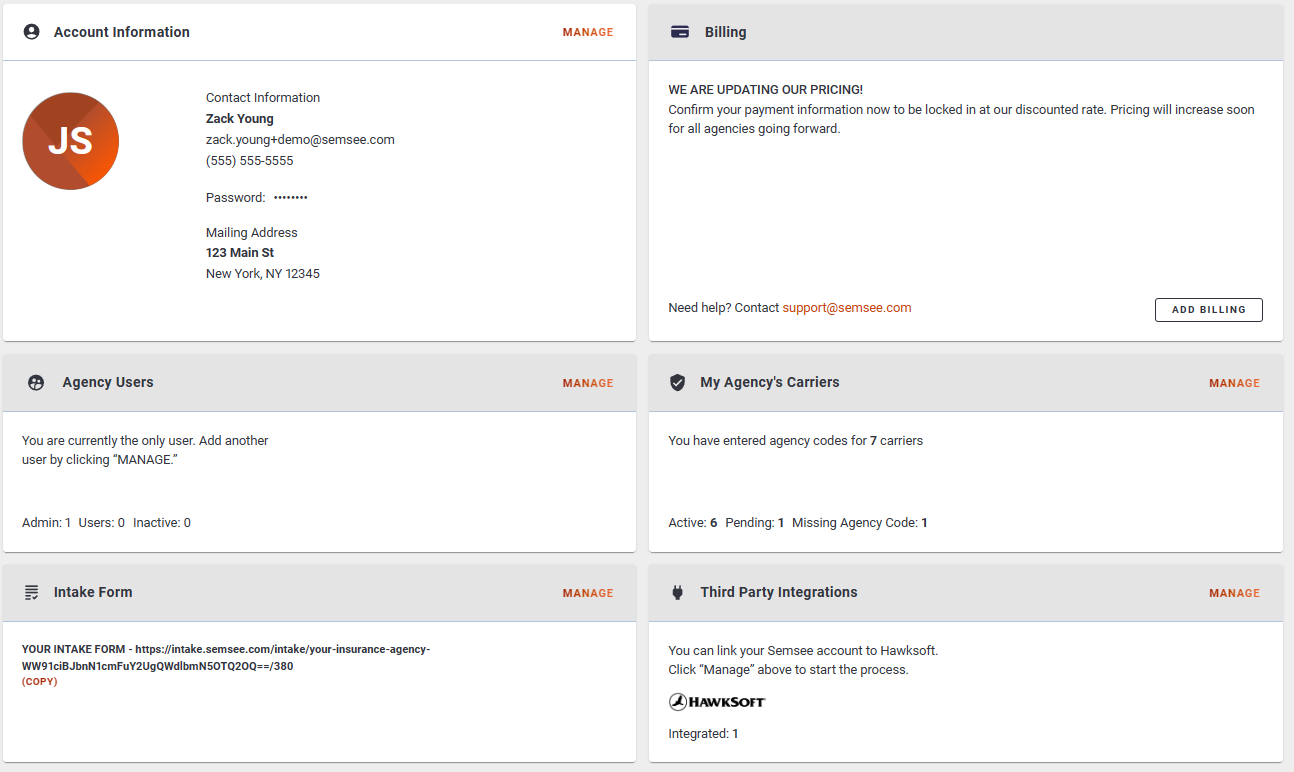The width and height of the screenshot is (1294, 772).
Task: Click the zack.young+demo@semsee.com email address
Action: click(x=300, y=140)
